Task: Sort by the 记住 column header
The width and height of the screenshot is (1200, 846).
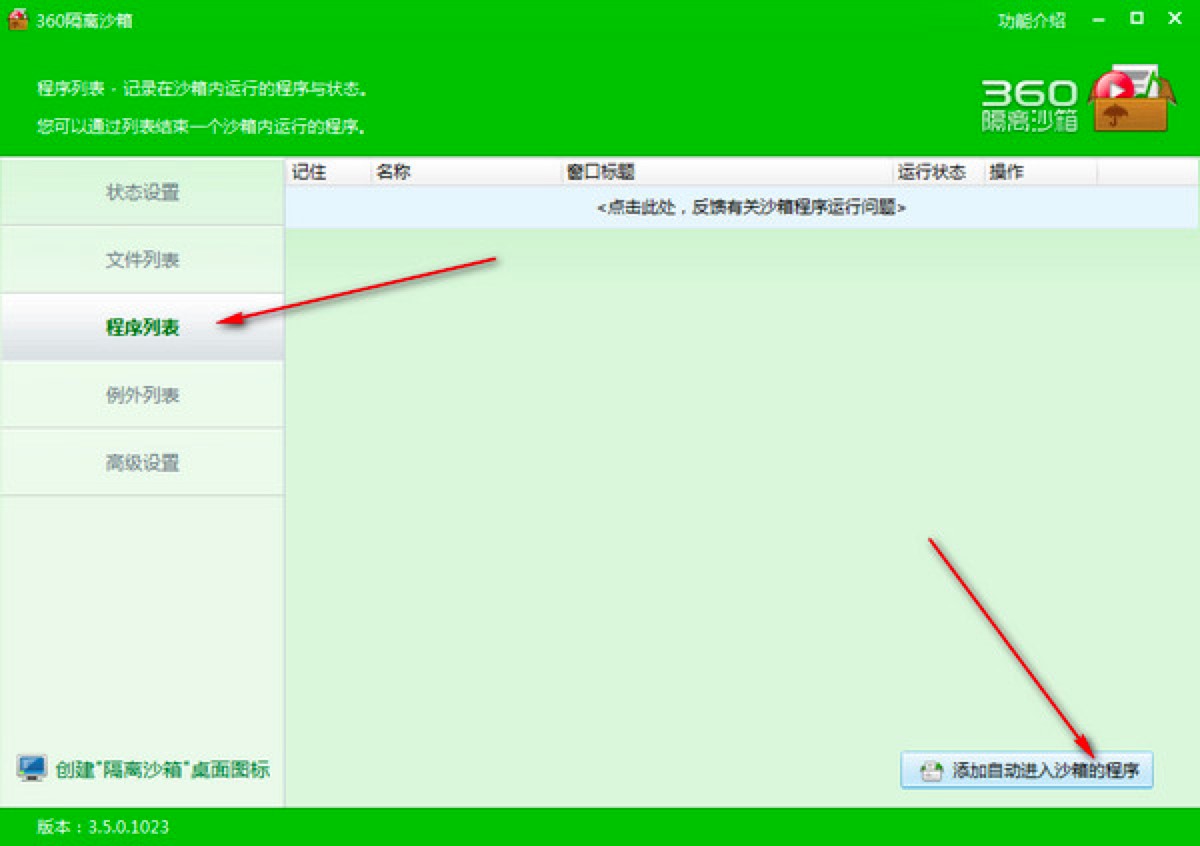Action: [x=329, y=172]
